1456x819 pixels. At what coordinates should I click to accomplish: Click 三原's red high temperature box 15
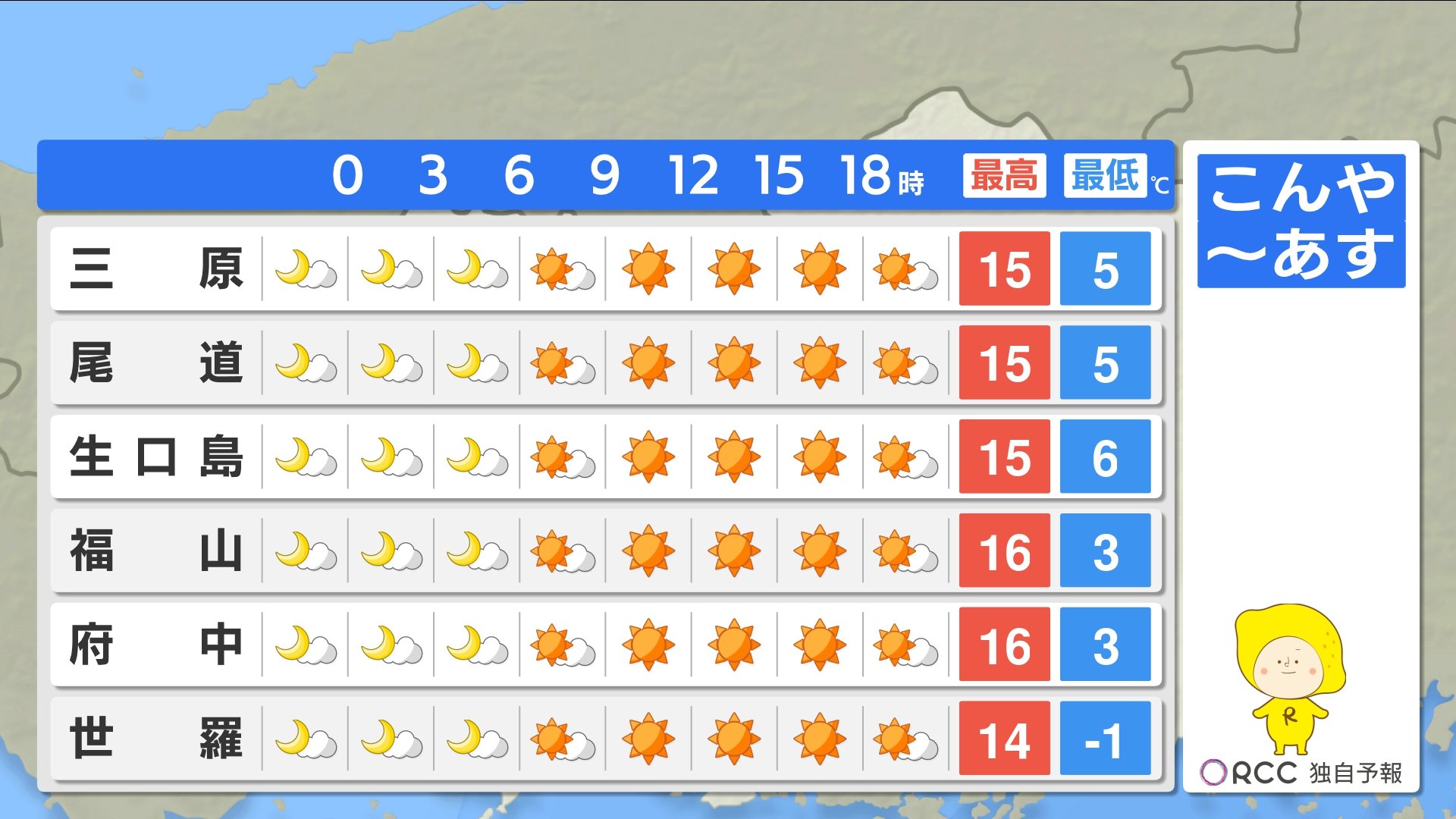coord(1004,269)
